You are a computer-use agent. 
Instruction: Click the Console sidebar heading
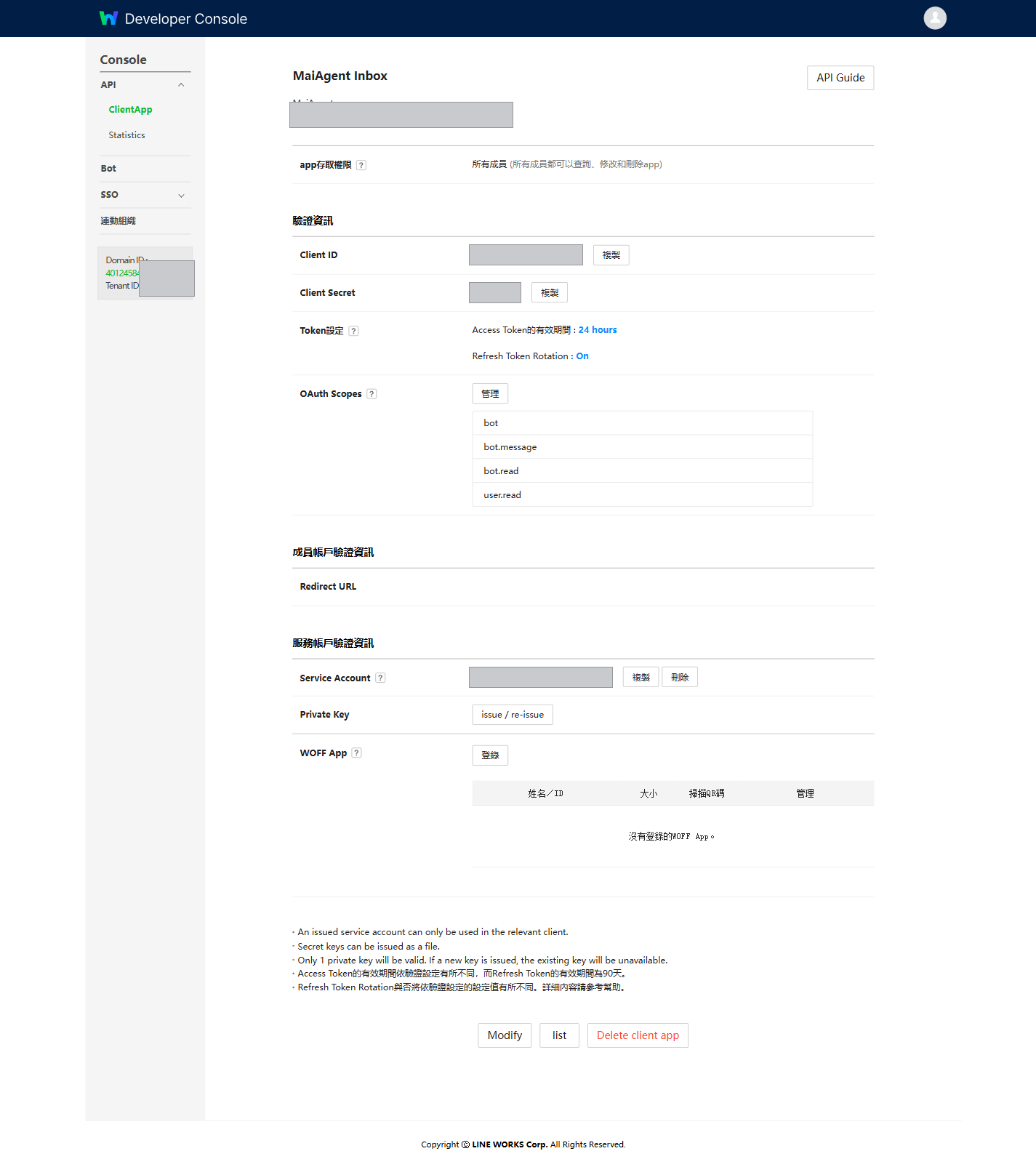124,60
